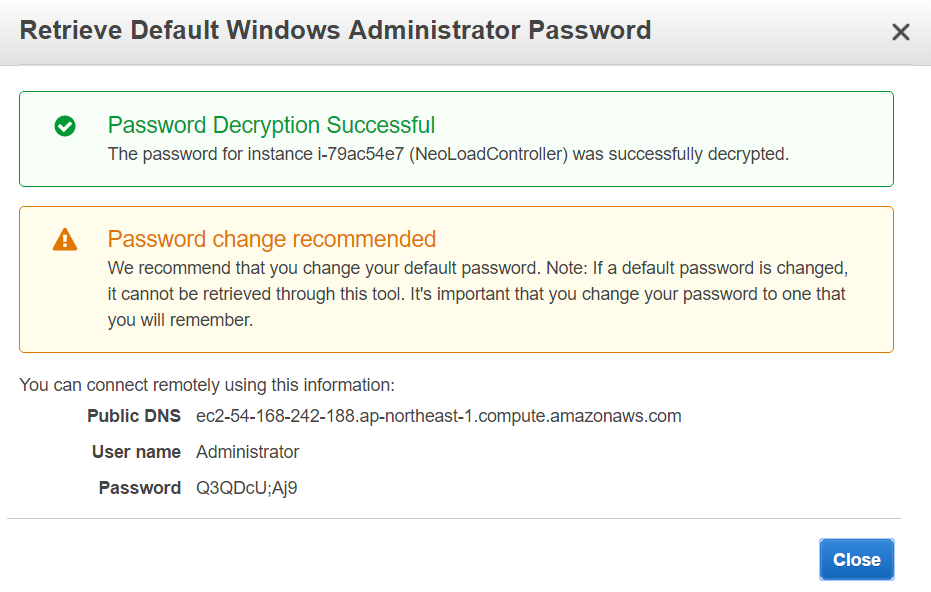This screenshot has width=931, height=592.
Task: Click the orange warning triangle icon
Action: 65,240
